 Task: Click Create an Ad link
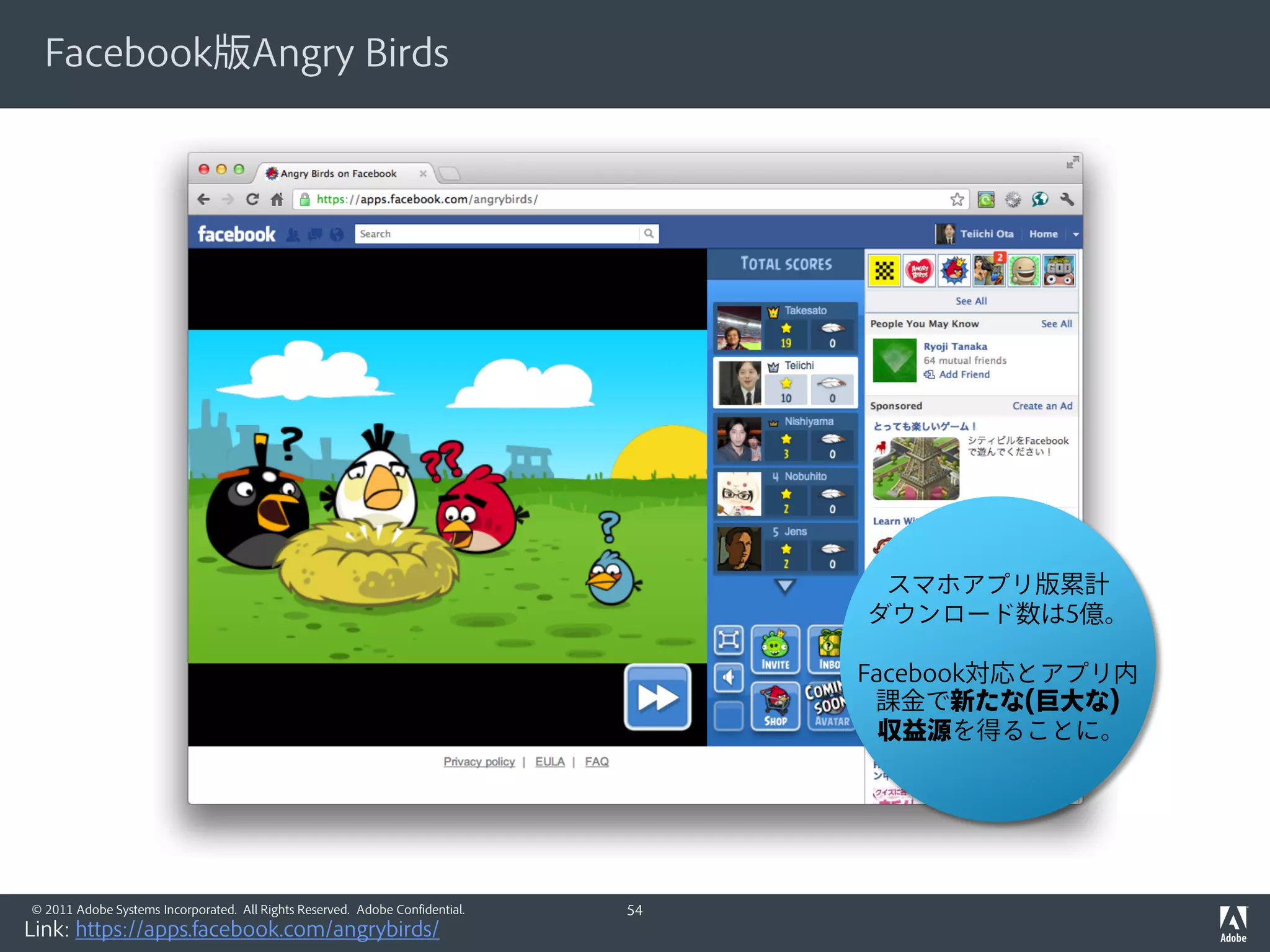(1042, 406)
